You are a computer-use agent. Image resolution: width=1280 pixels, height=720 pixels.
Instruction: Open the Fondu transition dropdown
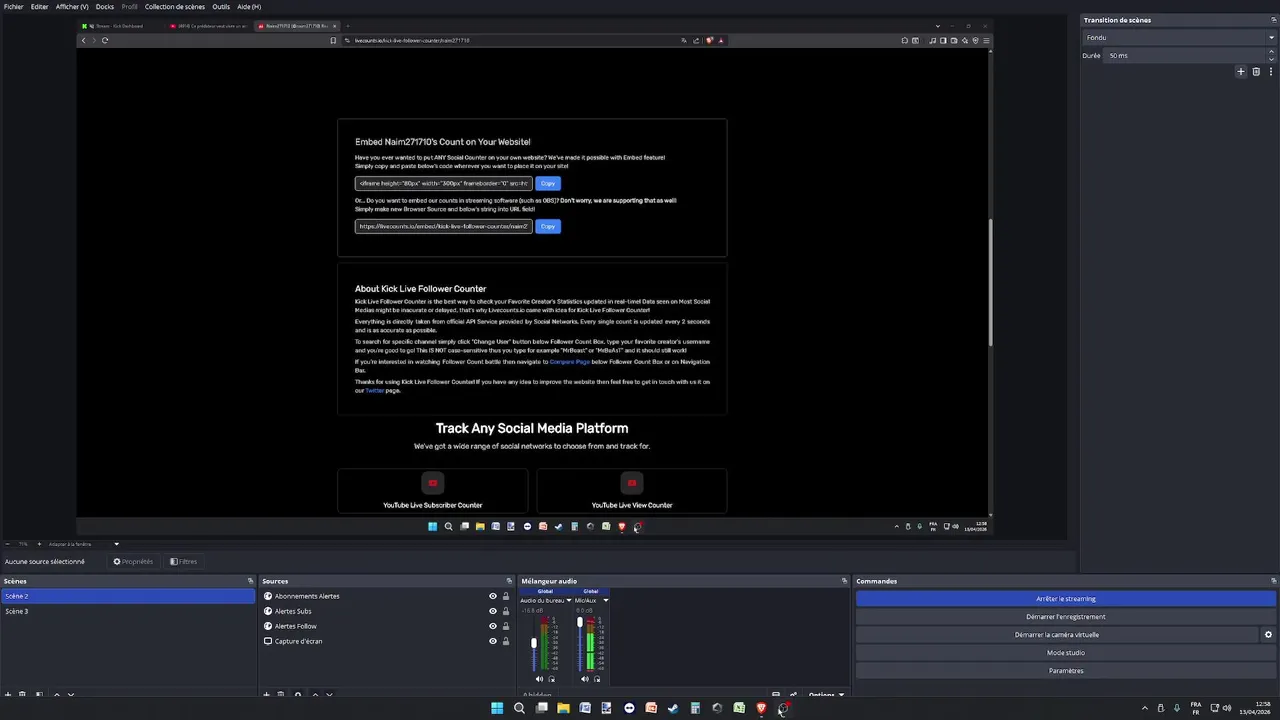[x=1179, y=38]
